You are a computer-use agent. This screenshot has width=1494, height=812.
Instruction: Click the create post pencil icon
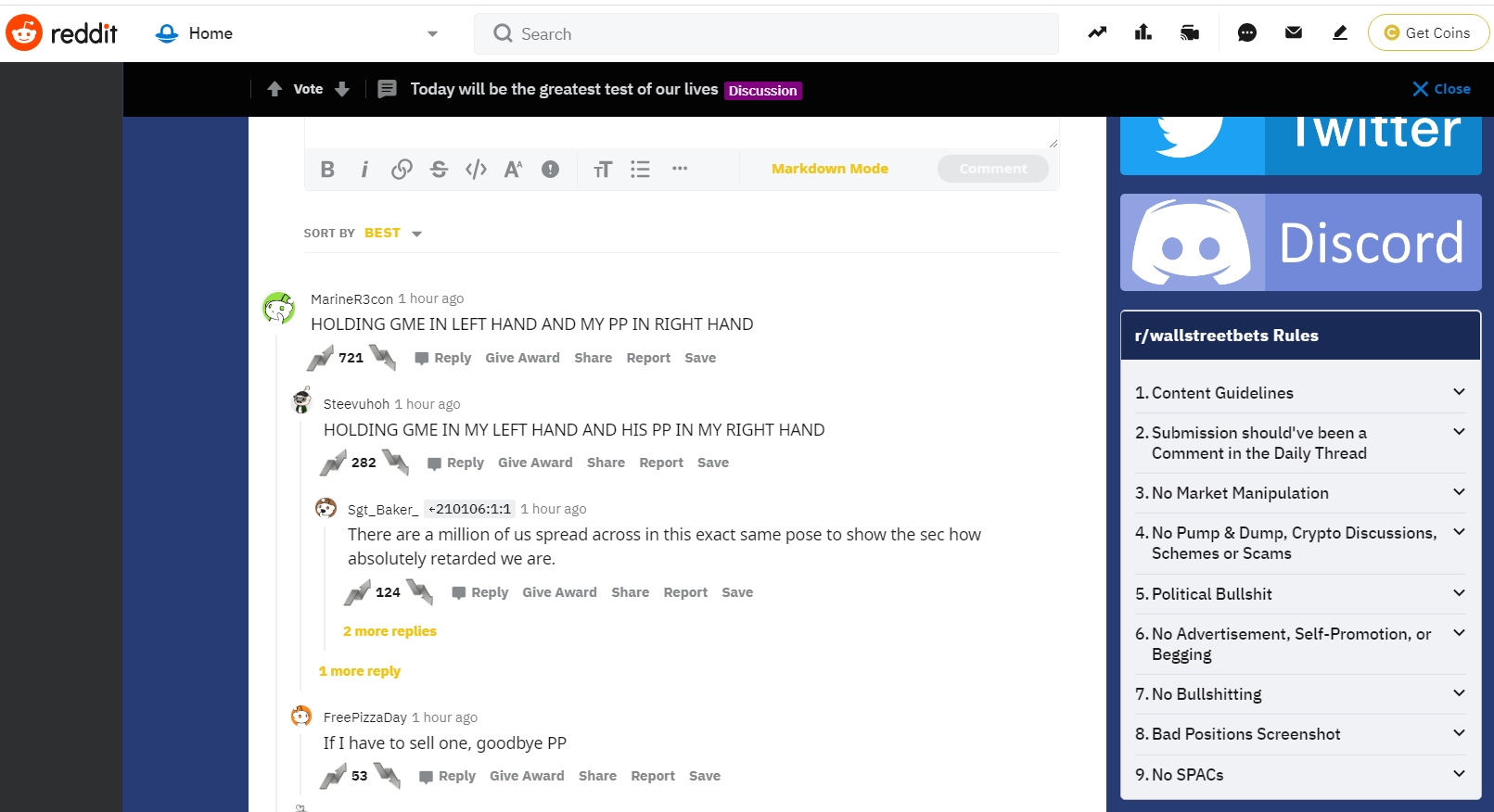point(1340,32)
